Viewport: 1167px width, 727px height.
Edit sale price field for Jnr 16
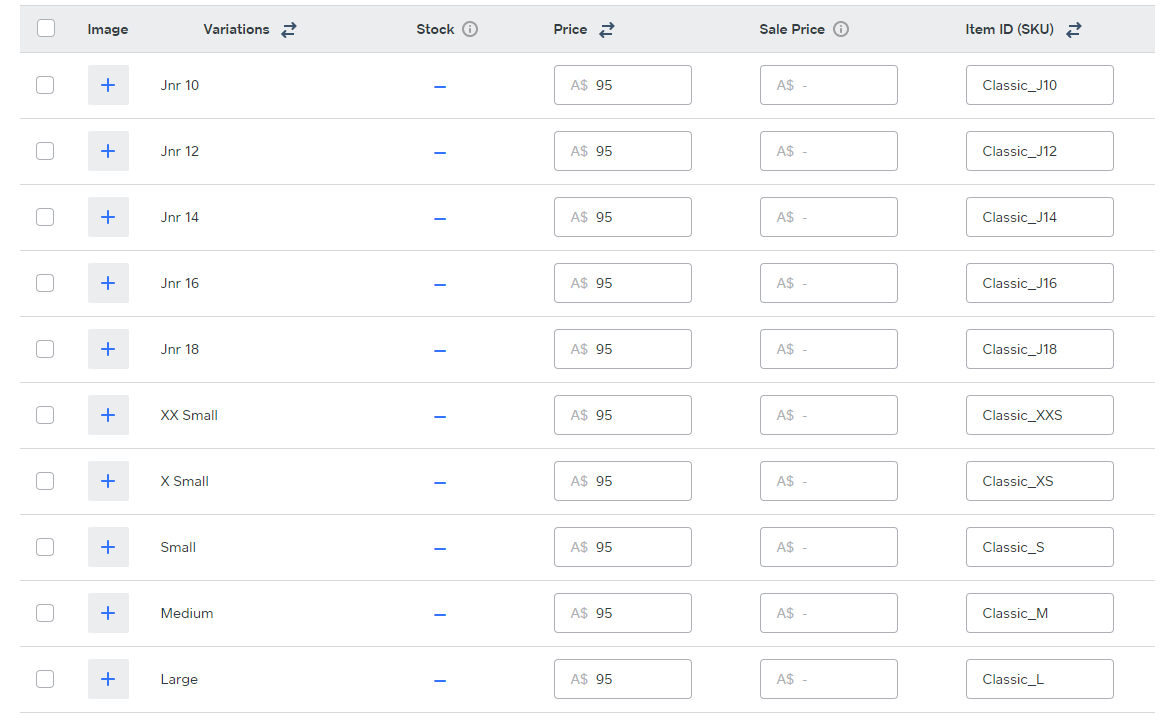coord(829,283)
